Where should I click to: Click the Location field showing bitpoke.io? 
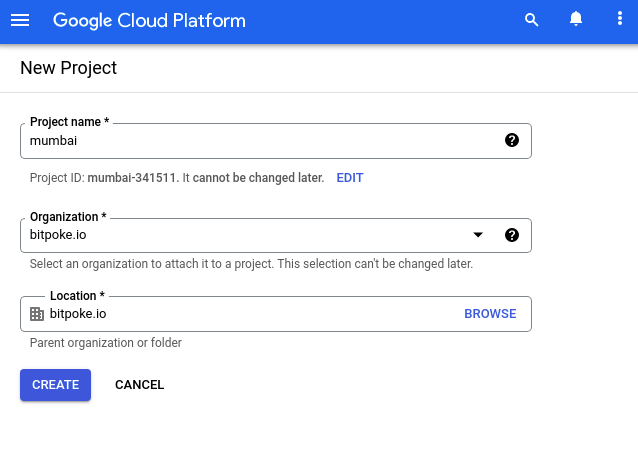[x=276, y=314]
